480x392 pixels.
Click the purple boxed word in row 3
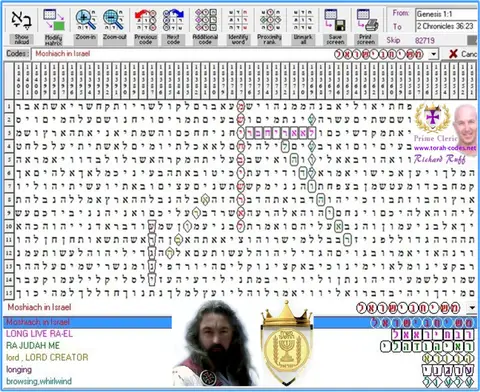(281, 133)
